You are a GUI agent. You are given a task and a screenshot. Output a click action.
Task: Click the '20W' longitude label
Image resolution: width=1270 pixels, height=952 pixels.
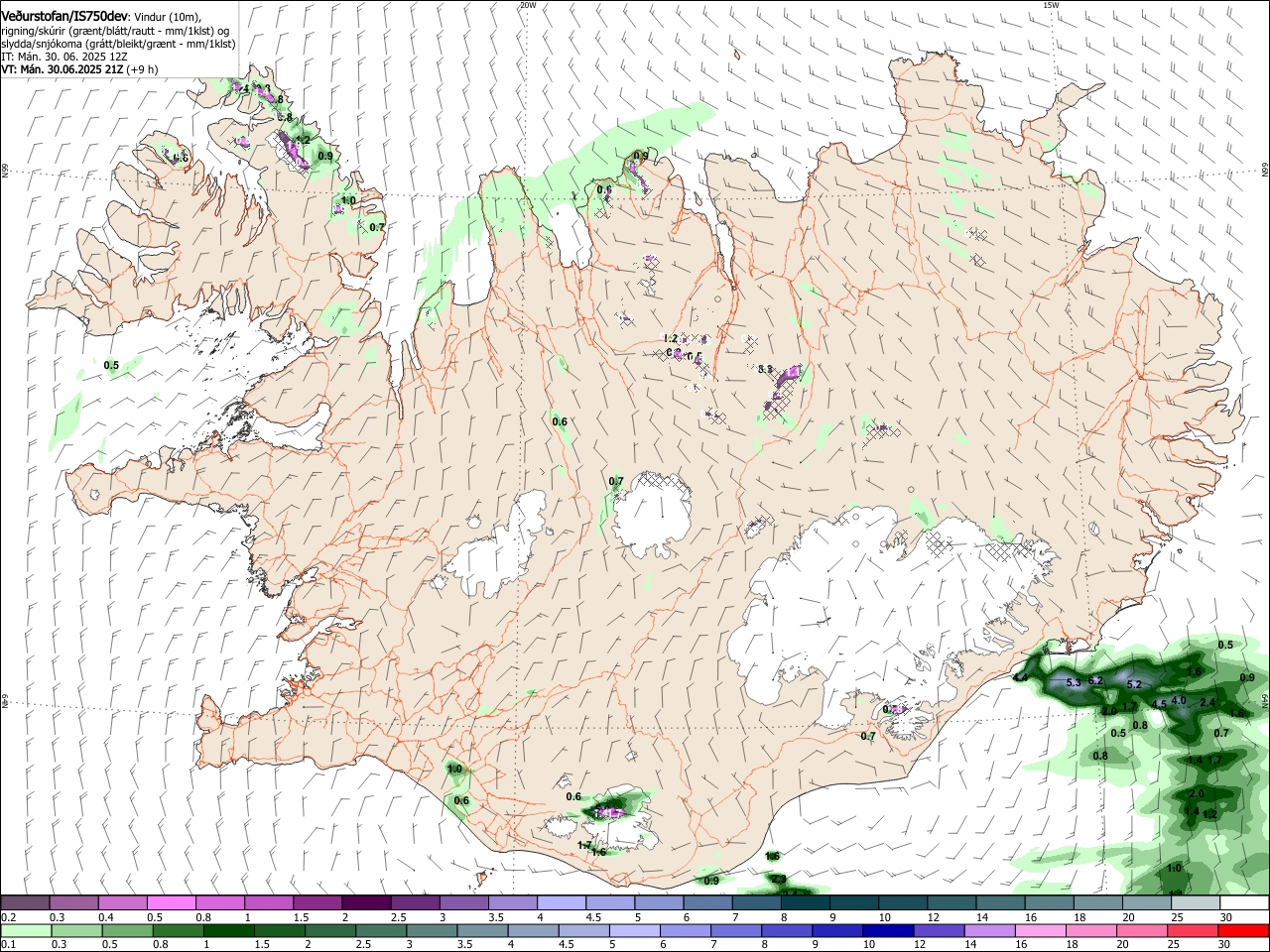(x=527, y=5)
